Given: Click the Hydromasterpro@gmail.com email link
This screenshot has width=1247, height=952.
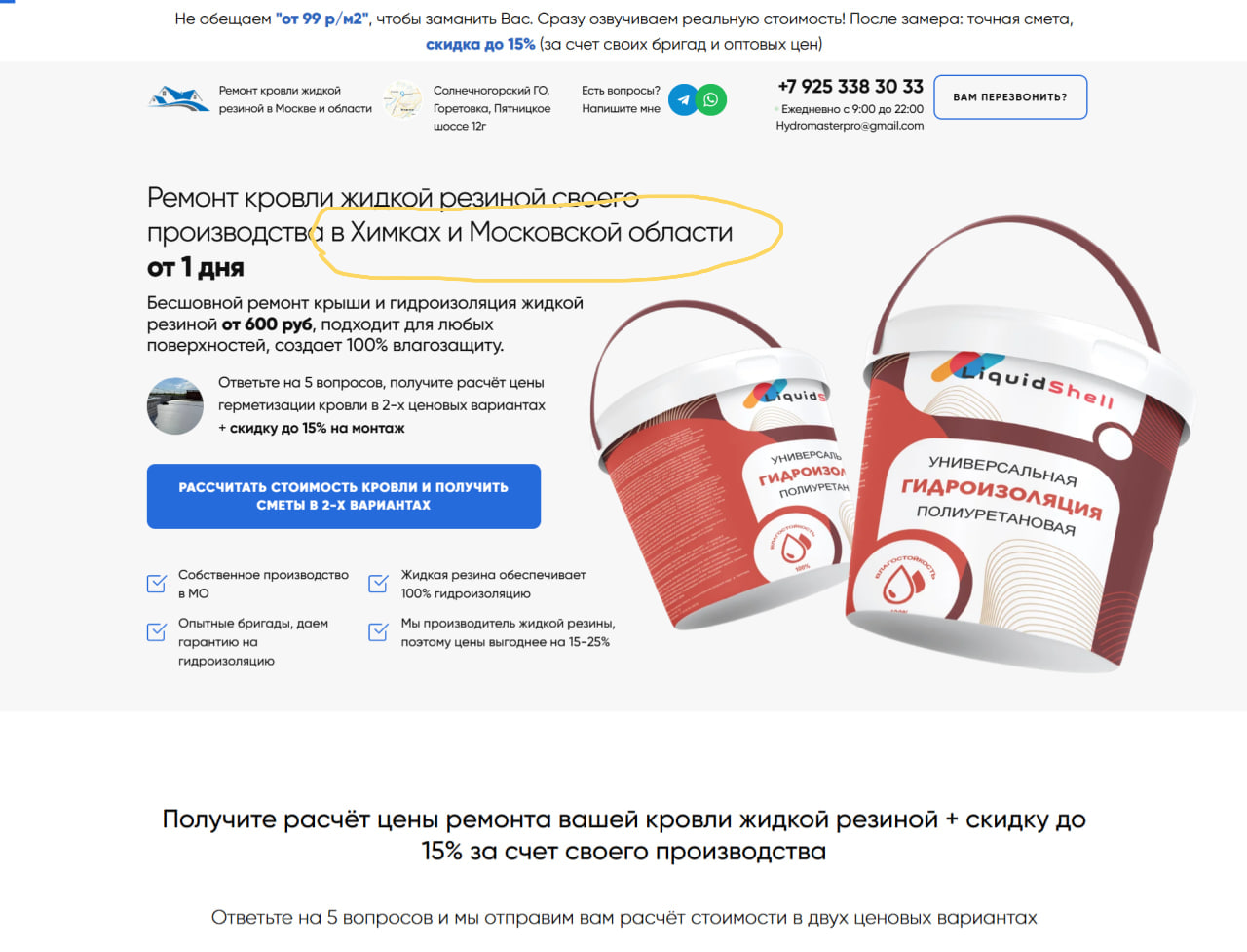Looking at the screenshot, I should [850, 126].
